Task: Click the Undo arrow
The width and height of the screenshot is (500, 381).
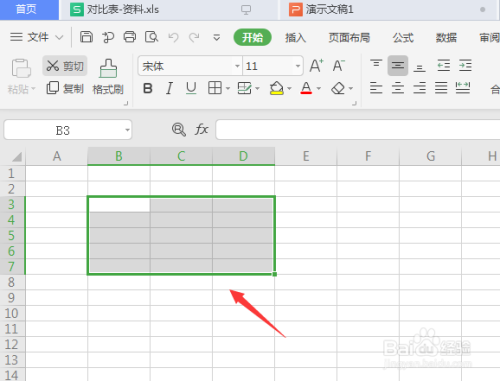Action: point(173,37)
